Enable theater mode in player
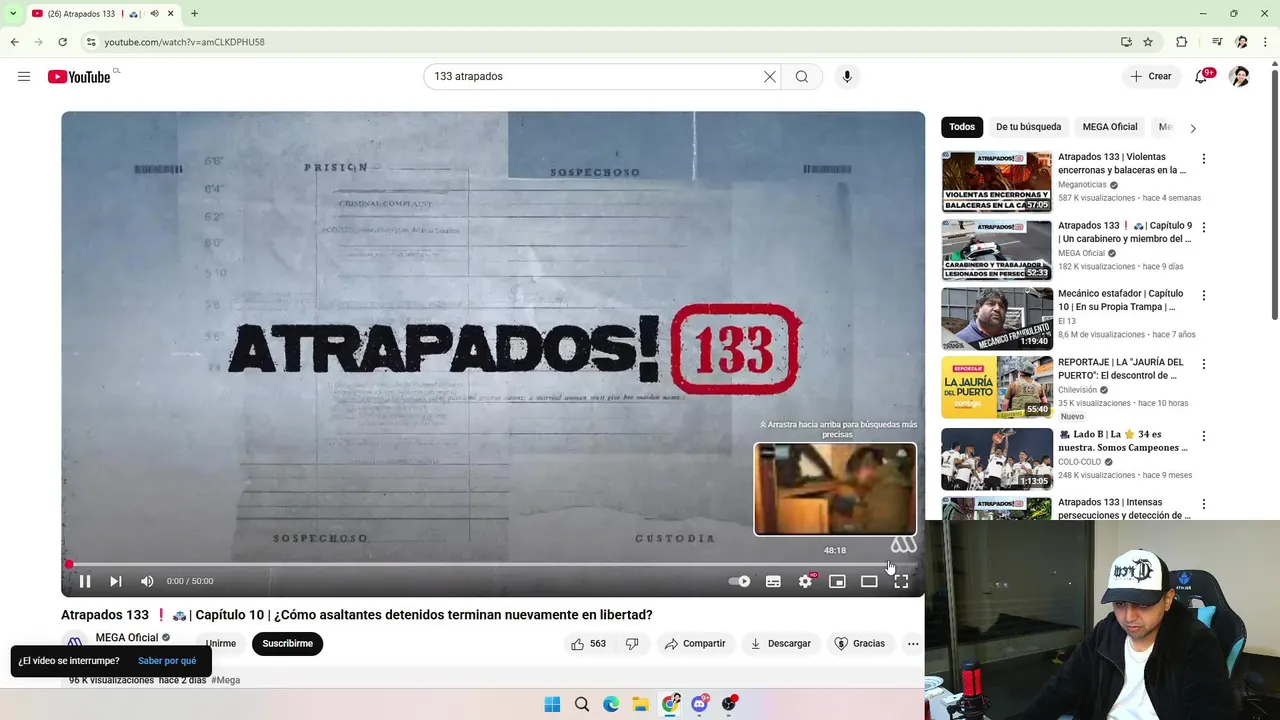This screenshot has height=720, width=1280. pyautogui.click(x=869, y=581)
